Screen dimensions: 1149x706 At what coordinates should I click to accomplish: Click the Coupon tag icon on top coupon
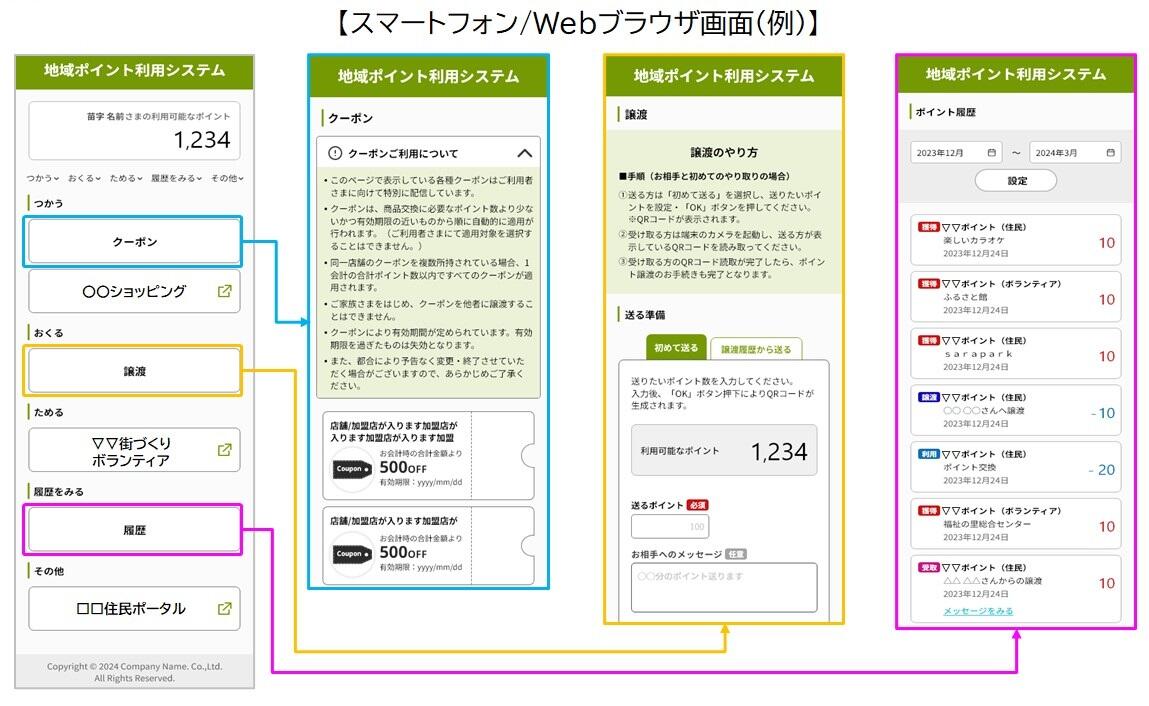coord(353,467)
